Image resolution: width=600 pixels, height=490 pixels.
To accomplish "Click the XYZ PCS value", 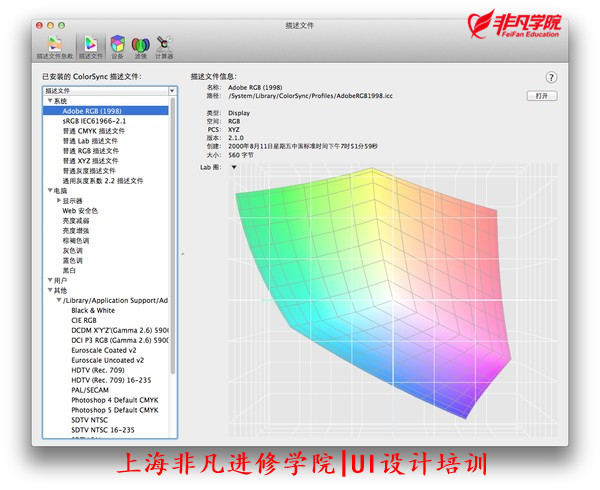I will (233, 129).
